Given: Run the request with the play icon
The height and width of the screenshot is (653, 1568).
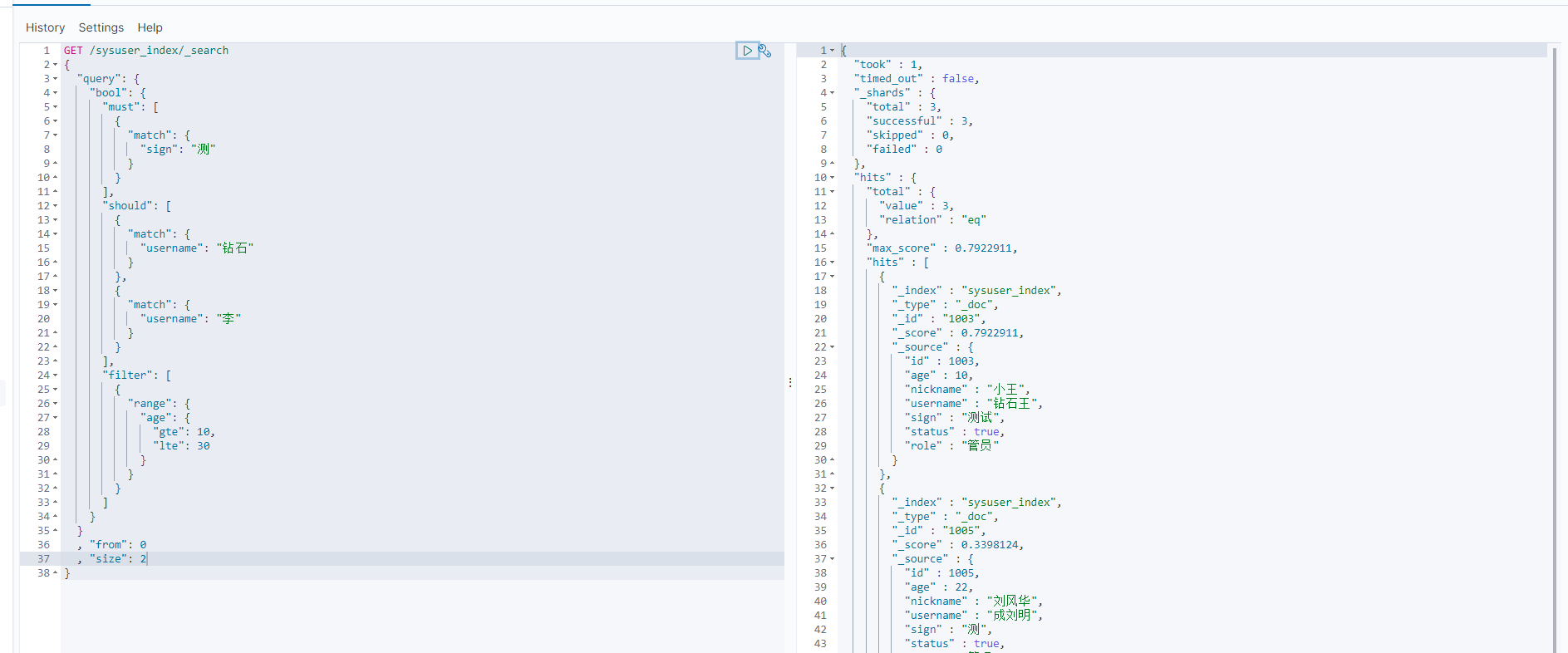Looking at the screenshot, I should 747,51.
